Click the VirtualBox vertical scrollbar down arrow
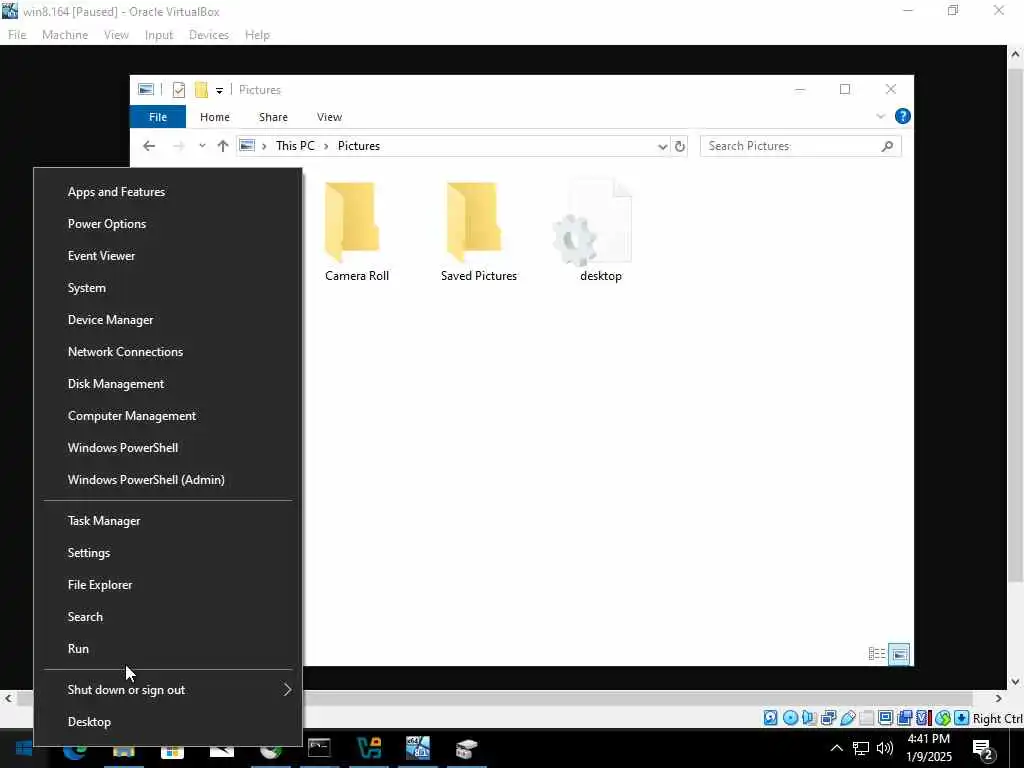Image resolution: width=1024 pixels, height=768 pixels. [x=1015, y=681]
